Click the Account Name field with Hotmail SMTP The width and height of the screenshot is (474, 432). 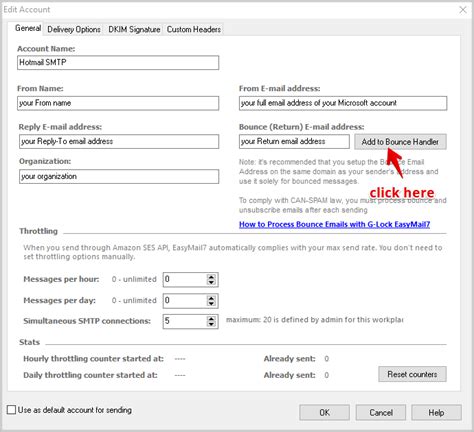tap(118, 63)
